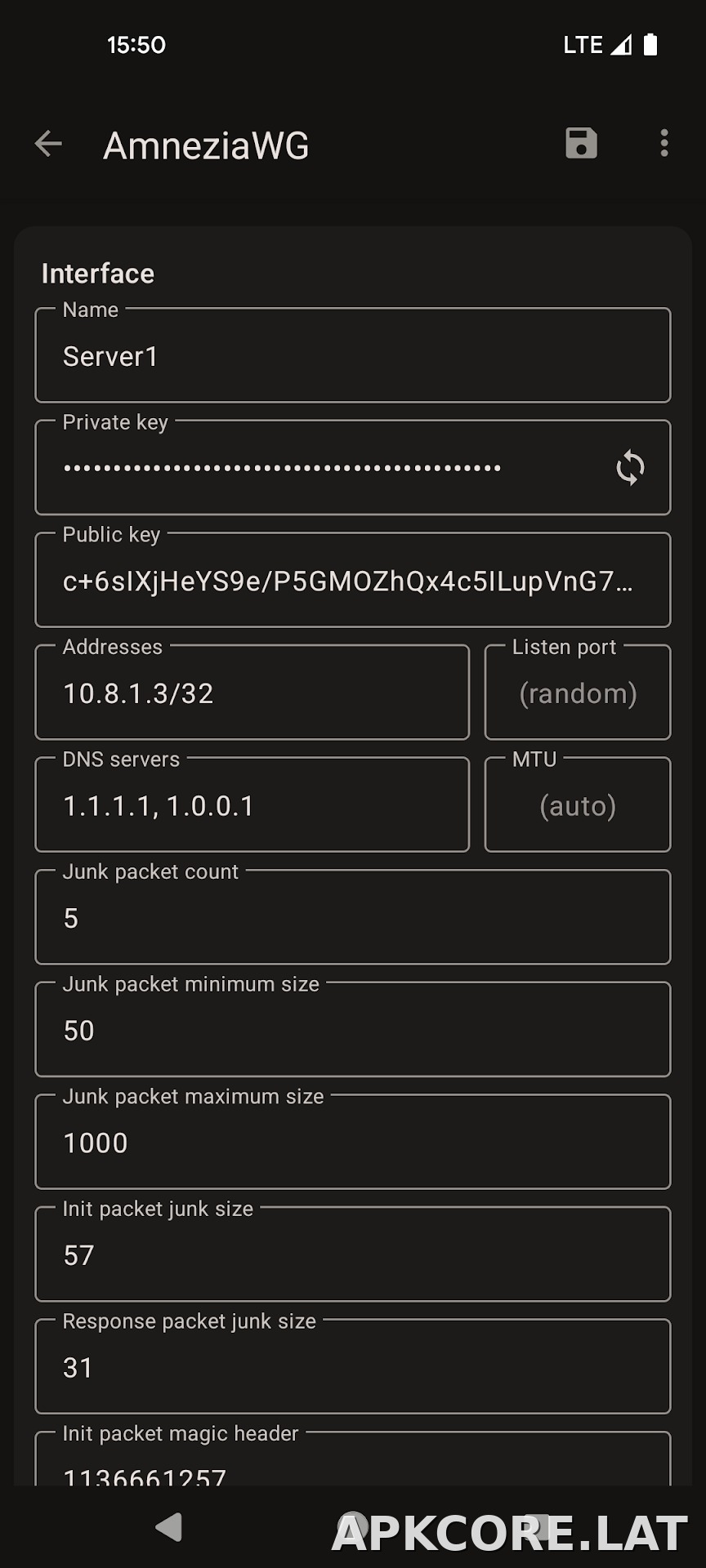Image resolution: width=706 pixels, height=1568 pixels.
Task: Tap the battery icon in status bar
Action: (650, 44)
